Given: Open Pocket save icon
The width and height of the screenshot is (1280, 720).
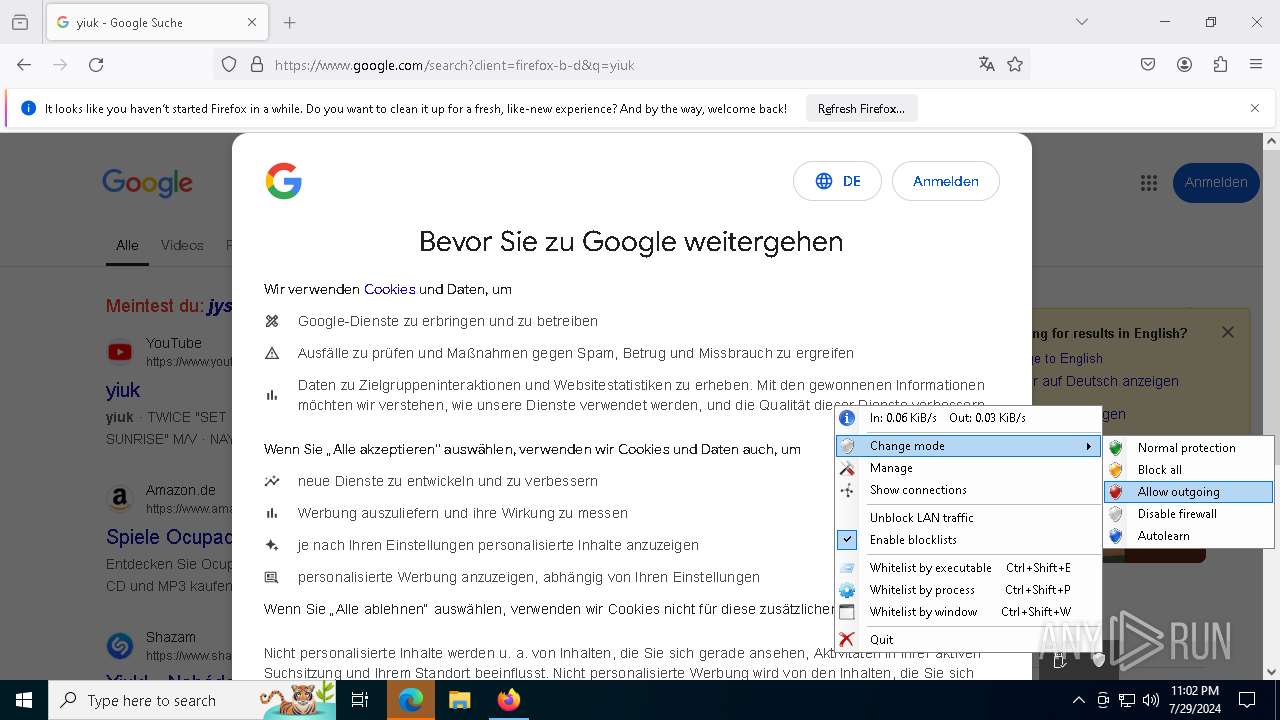Looking at the screenshot, I should [1148, 65].
